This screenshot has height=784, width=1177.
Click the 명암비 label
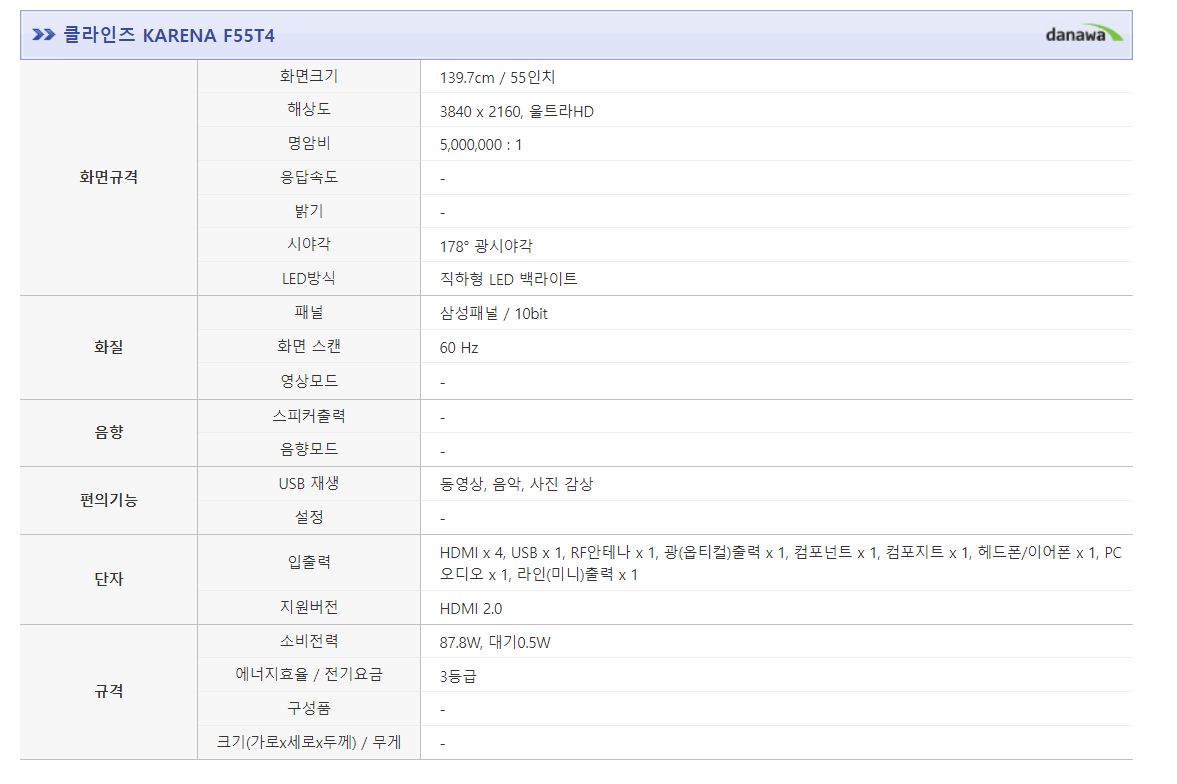click(x=309, y=143)
